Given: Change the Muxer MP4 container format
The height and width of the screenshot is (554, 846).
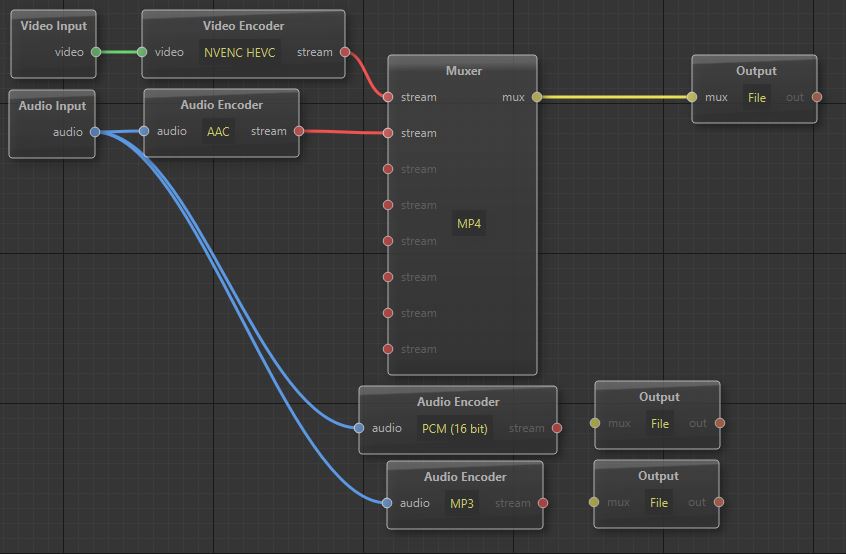Looking at the screenshot, I should 469,223.
